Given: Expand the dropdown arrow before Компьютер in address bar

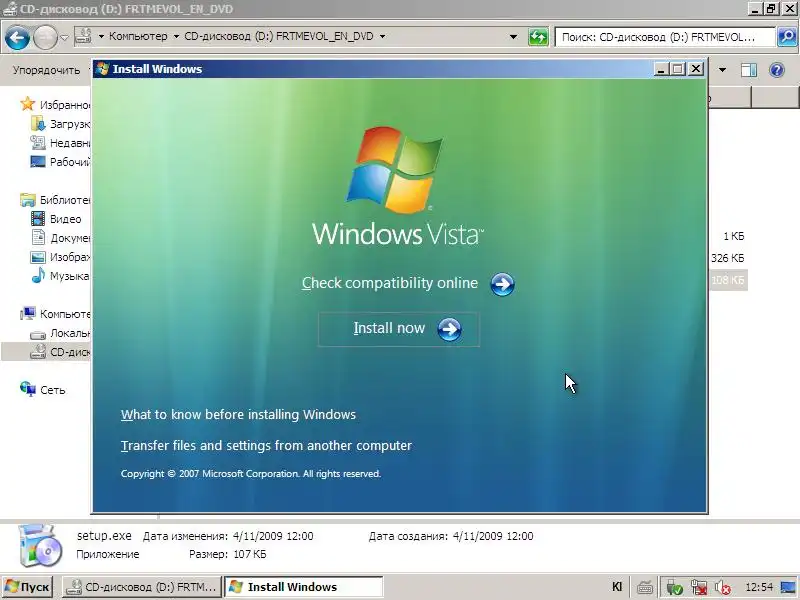Looking at the screenshot, I should click(101, 36).
